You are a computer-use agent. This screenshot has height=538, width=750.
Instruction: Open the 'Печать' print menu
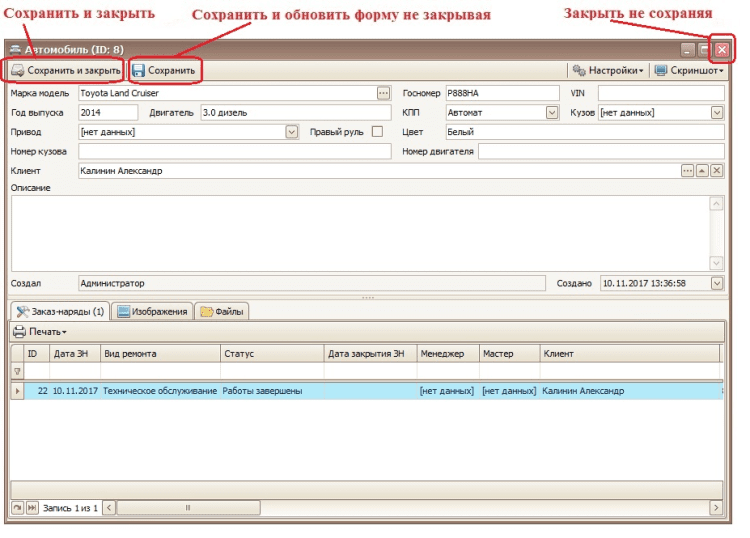coord(40,331)
